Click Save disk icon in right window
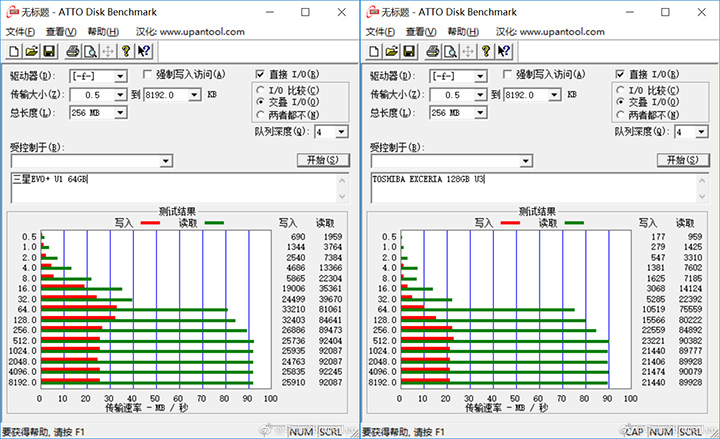 click(409, 51)
